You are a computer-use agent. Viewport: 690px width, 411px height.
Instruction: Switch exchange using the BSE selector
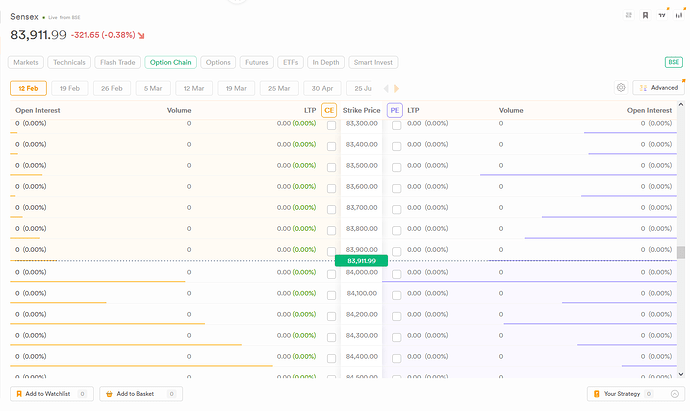pos(673,62)
